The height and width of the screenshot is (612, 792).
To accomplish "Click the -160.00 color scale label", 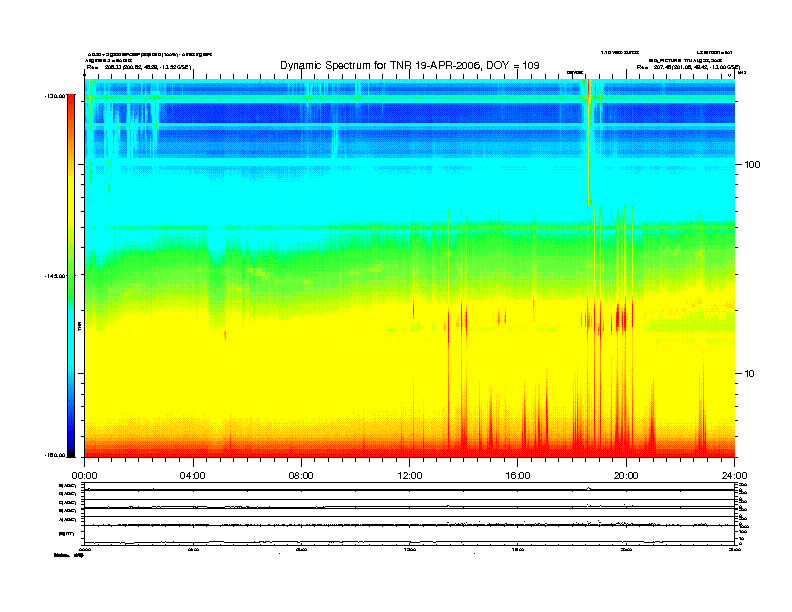I will (x=56, y=455).
